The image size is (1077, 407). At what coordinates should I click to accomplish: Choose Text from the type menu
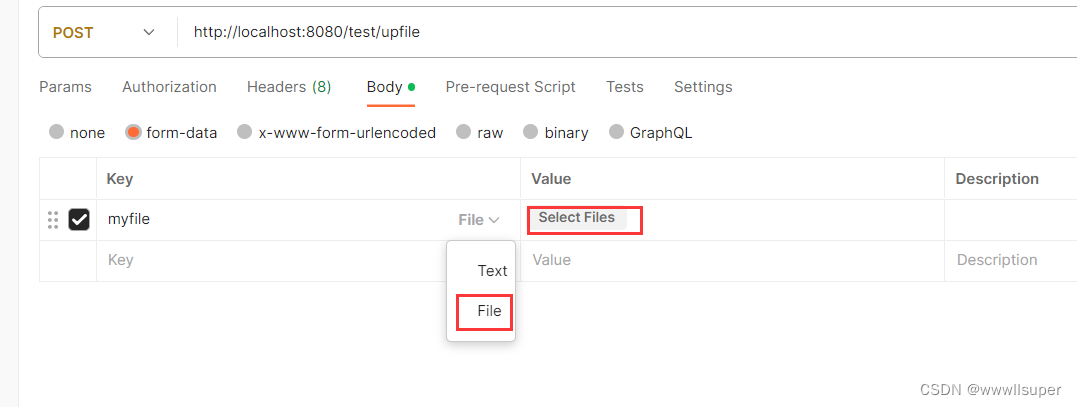492,271
